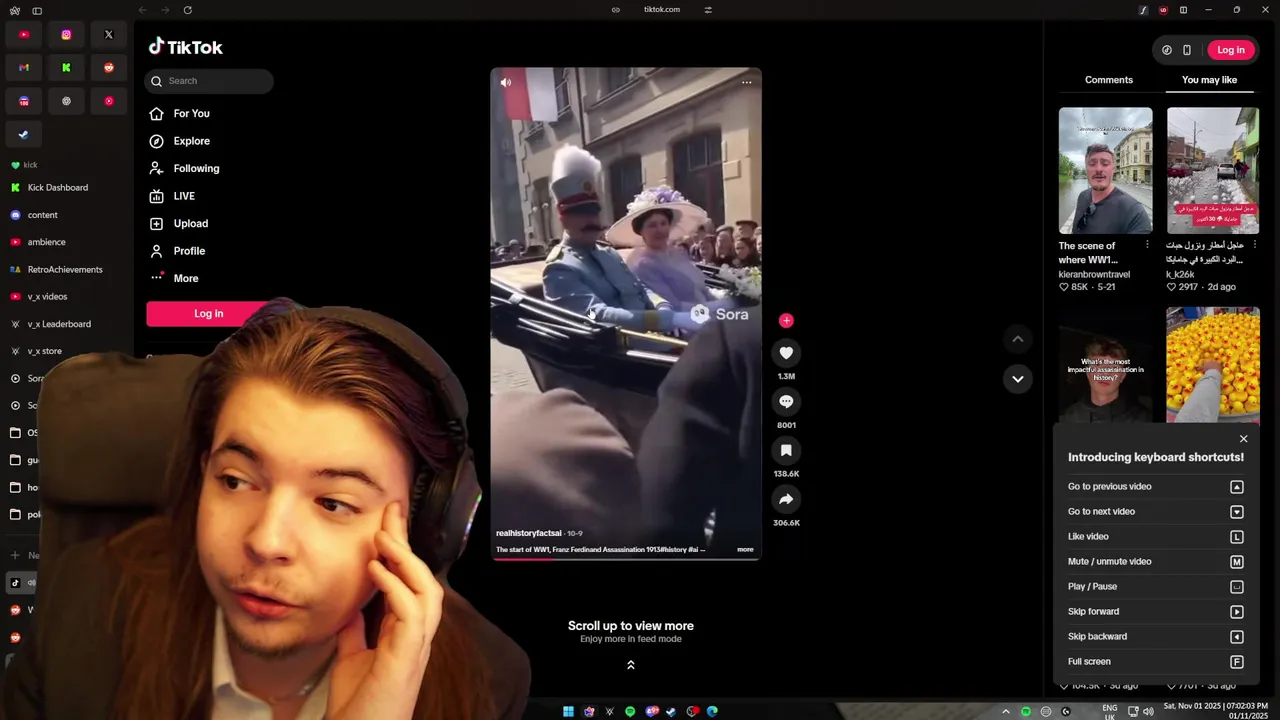
Task: Open the For You feed
Action: point(180,114)
